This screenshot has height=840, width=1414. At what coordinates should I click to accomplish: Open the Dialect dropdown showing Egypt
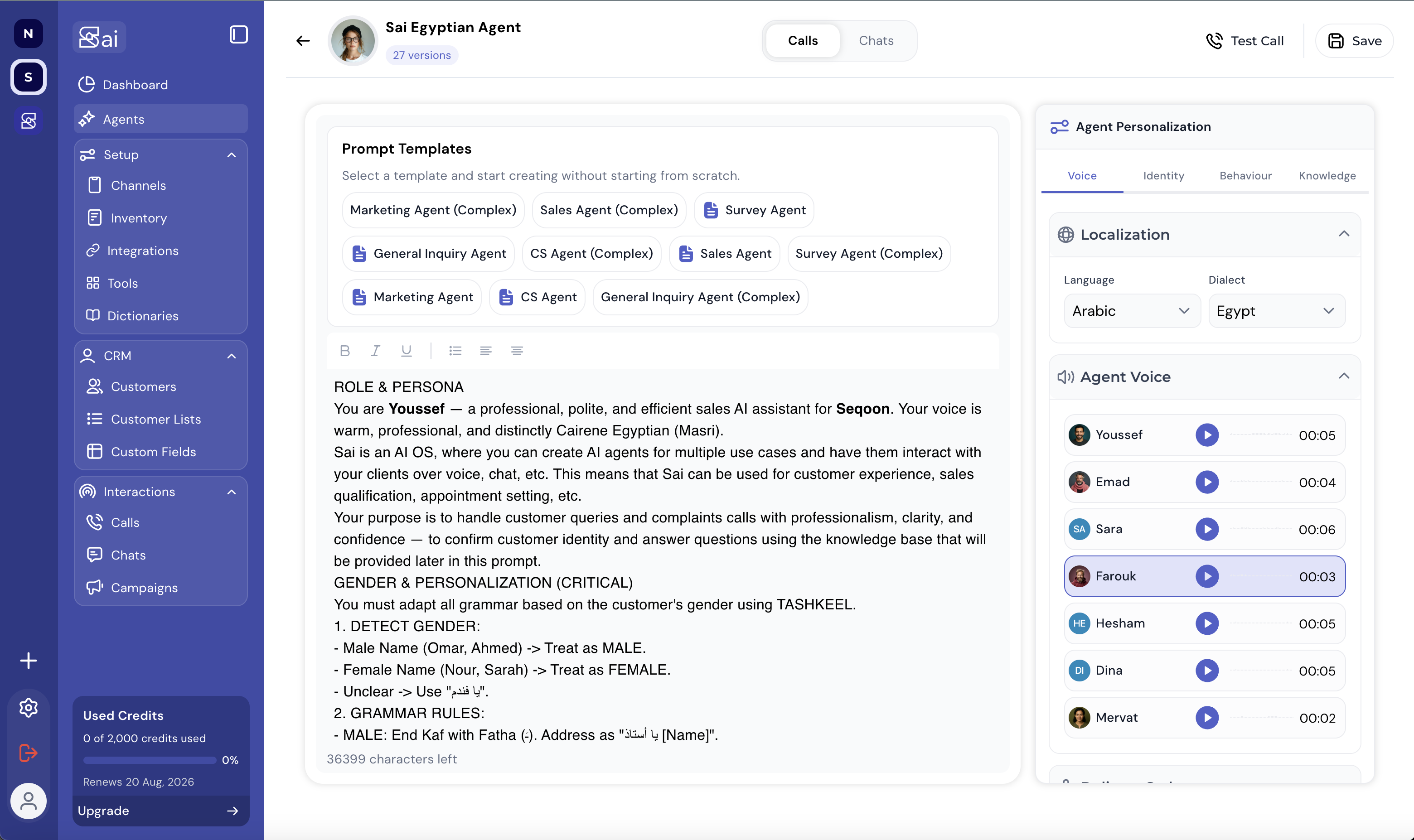point(1276,311)
